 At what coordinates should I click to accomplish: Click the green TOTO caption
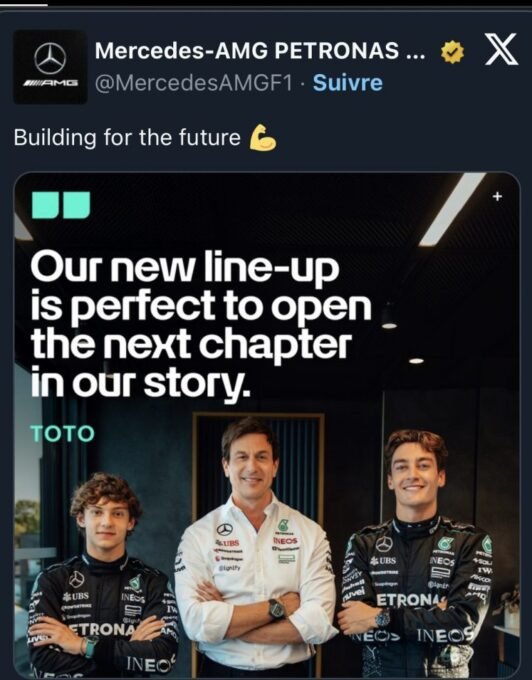pos(62,433)
